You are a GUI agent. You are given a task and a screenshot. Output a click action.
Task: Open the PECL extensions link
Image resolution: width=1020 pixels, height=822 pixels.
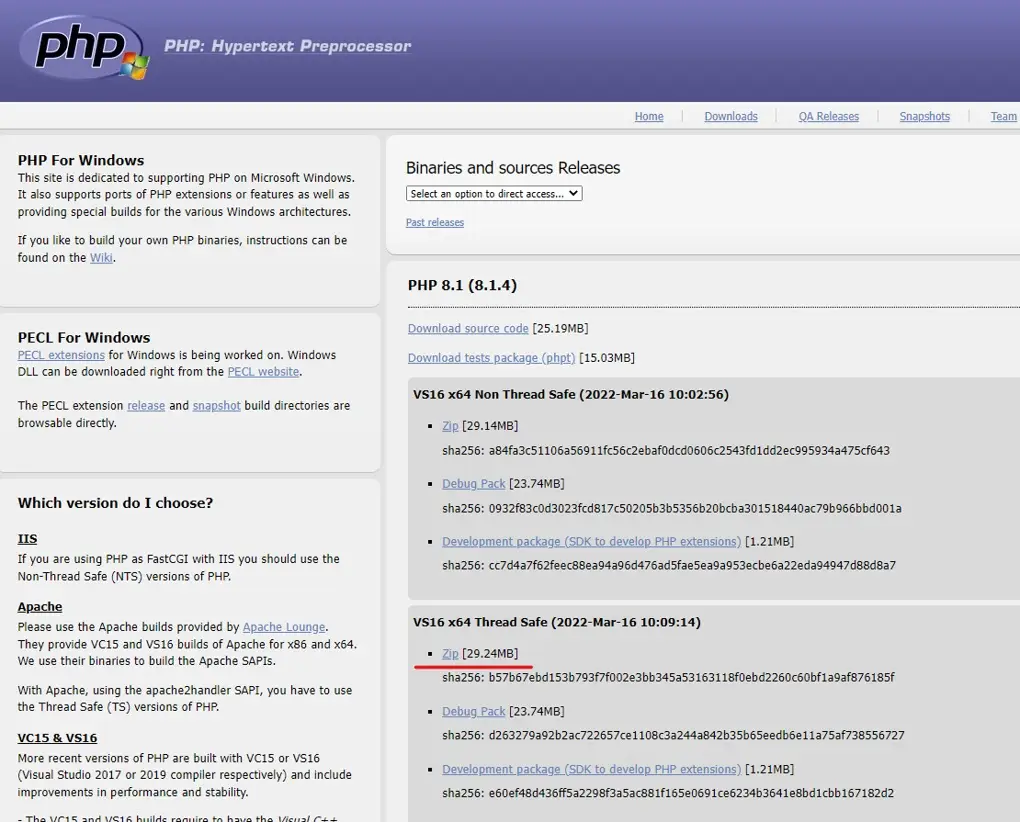tap(61, 355)
